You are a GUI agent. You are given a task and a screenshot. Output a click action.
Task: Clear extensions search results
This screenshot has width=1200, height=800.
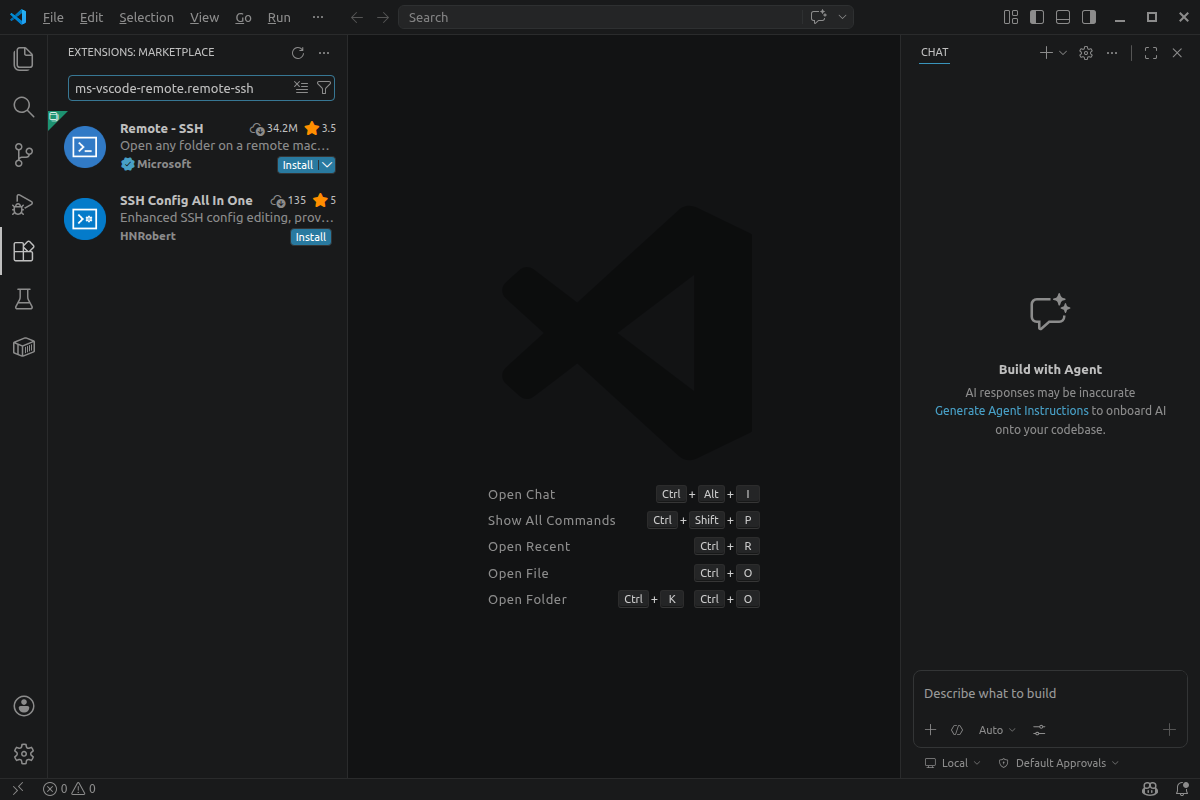301,88
